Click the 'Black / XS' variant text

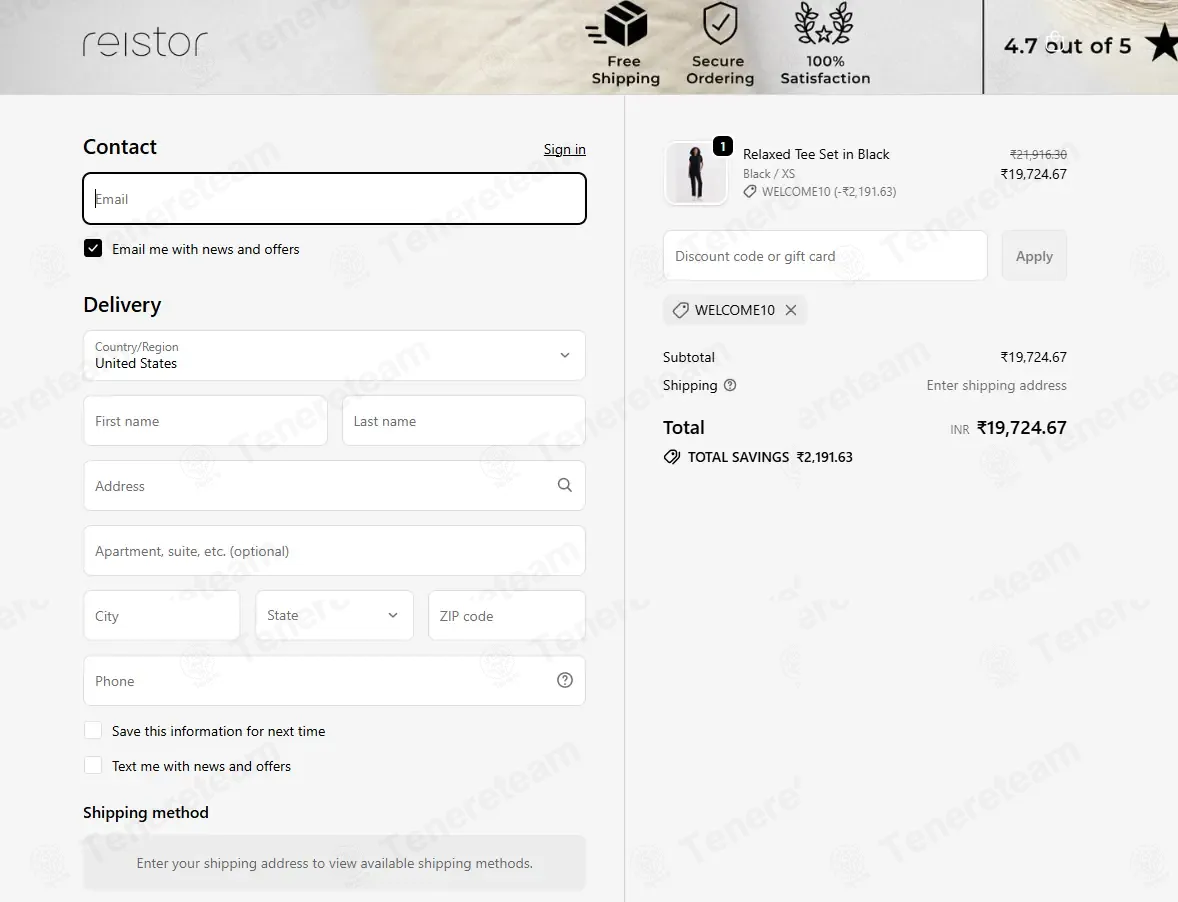pyautogui.click(x=769, y=173)
